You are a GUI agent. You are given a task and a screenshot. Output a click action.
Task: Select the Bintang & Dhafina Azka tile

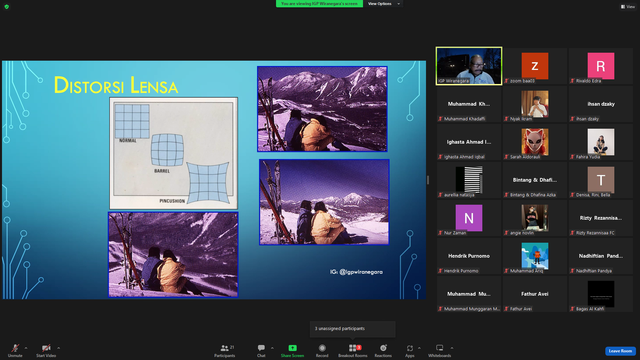coord(535,180)
